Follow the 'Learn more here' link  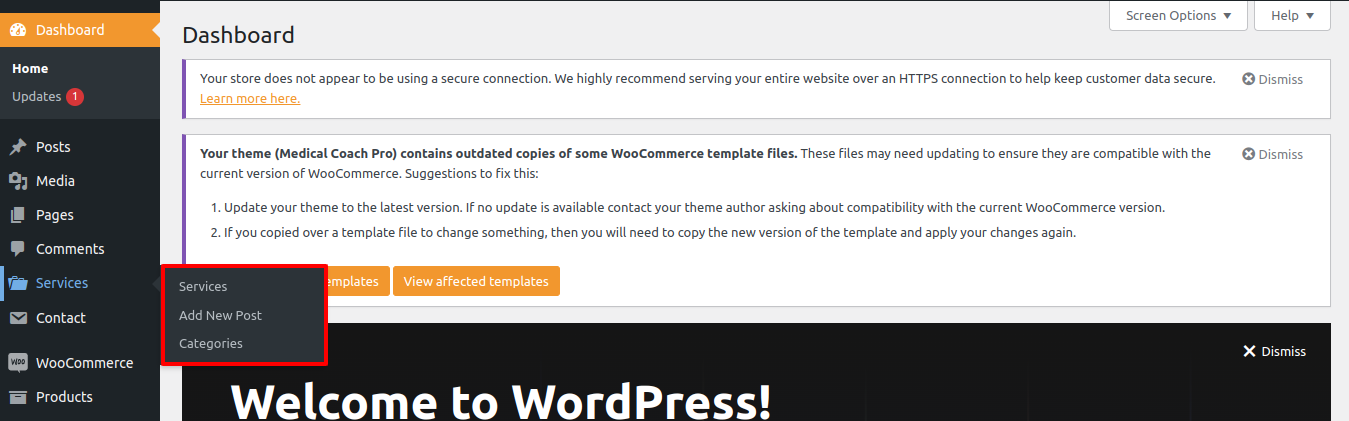250,99
